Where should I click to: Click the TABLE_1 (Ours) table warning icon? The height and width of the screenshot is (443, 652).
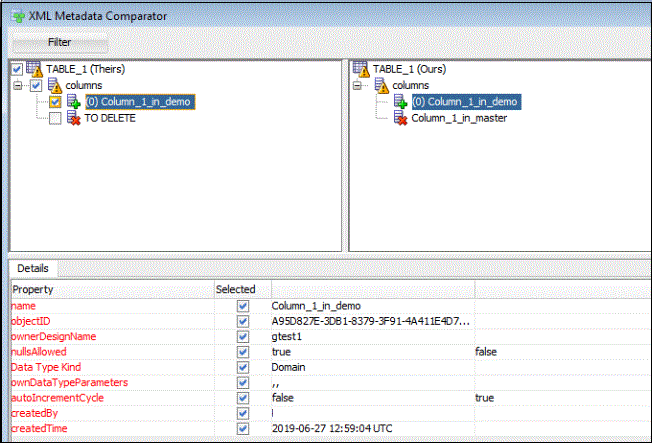361,69
